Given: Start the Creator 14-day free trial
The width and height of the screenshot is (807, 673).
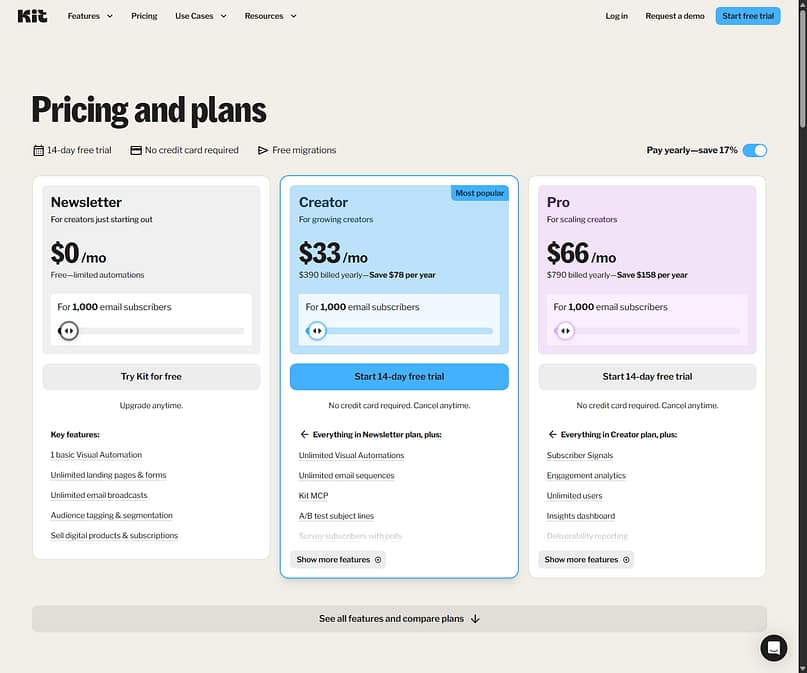Looking at the screenshot, I should 399,377.
